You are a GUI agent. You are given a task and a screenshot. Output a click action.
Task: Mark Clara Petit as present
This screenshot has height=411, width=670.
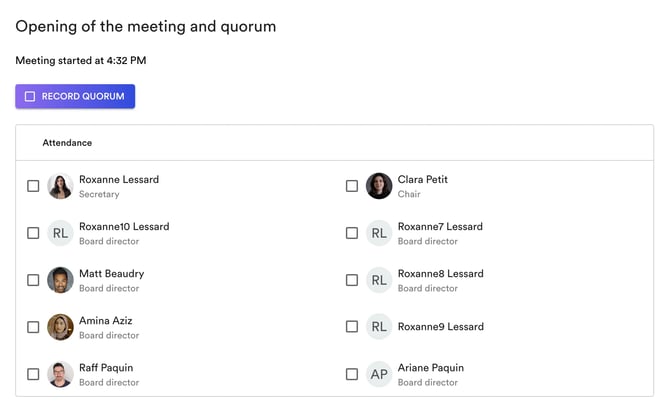352,186
